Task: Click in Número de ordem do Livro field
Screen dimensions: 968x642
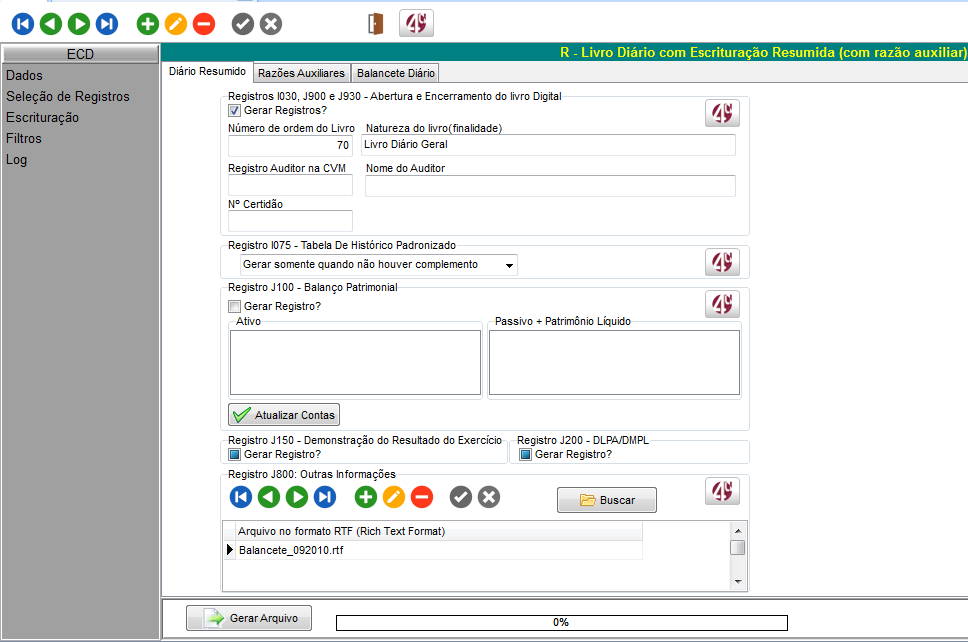Action: [x=290, y=145]
